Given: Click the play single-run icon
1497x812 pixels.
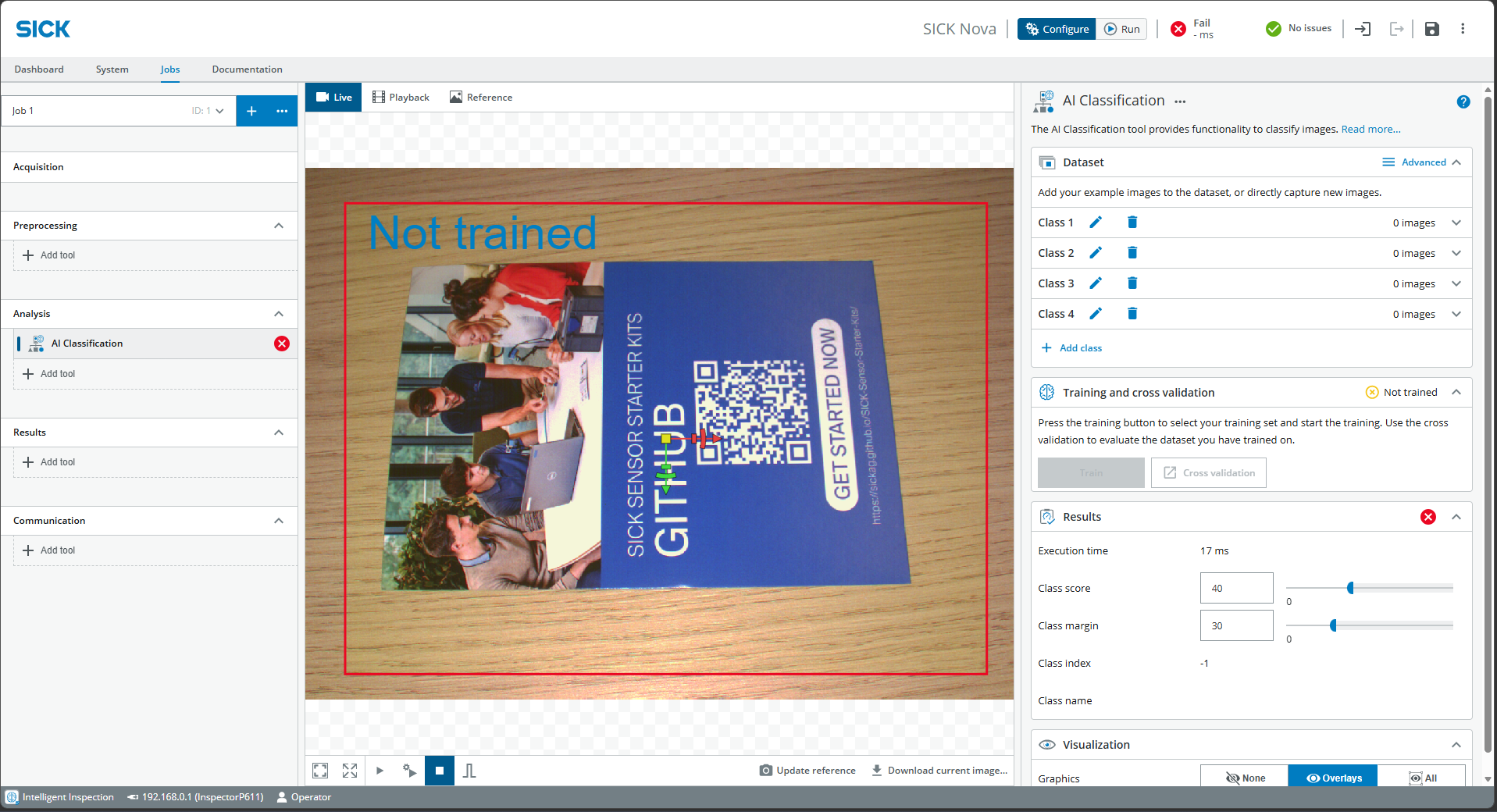Looking at the screenshot, I should [x=380, y=771].
